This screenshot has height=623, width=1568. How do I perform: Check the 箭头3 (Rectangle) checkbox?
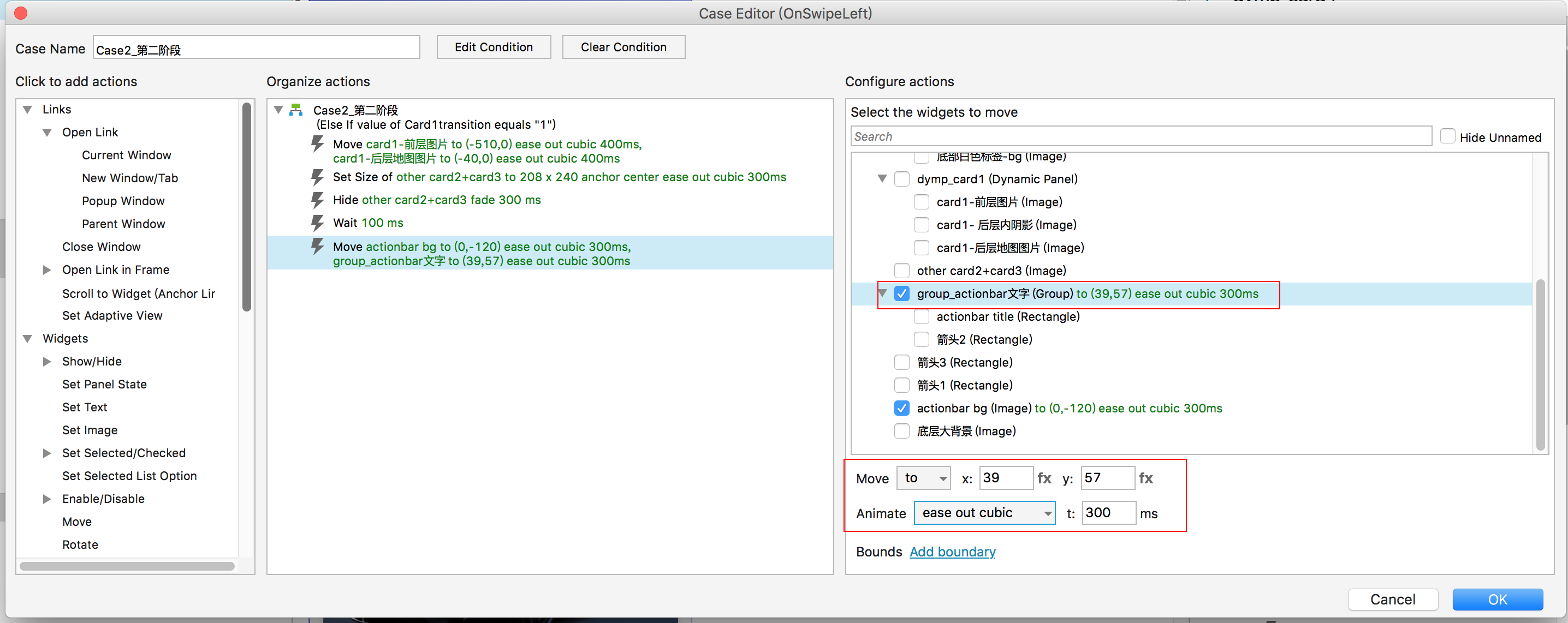(901, 363)
